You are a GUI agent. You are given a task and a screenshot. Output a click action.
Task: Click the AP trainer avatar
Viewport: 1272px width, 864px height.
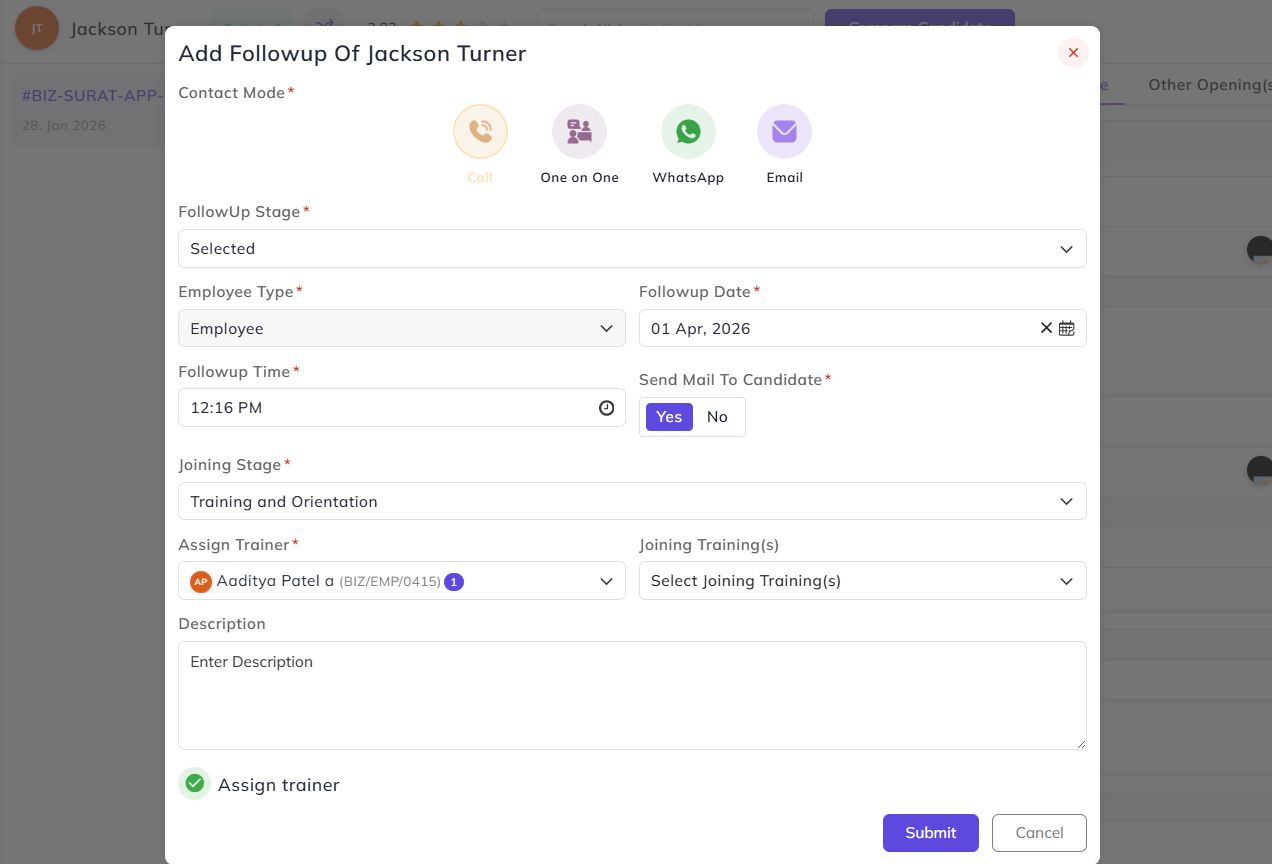(x=201, y=581)
